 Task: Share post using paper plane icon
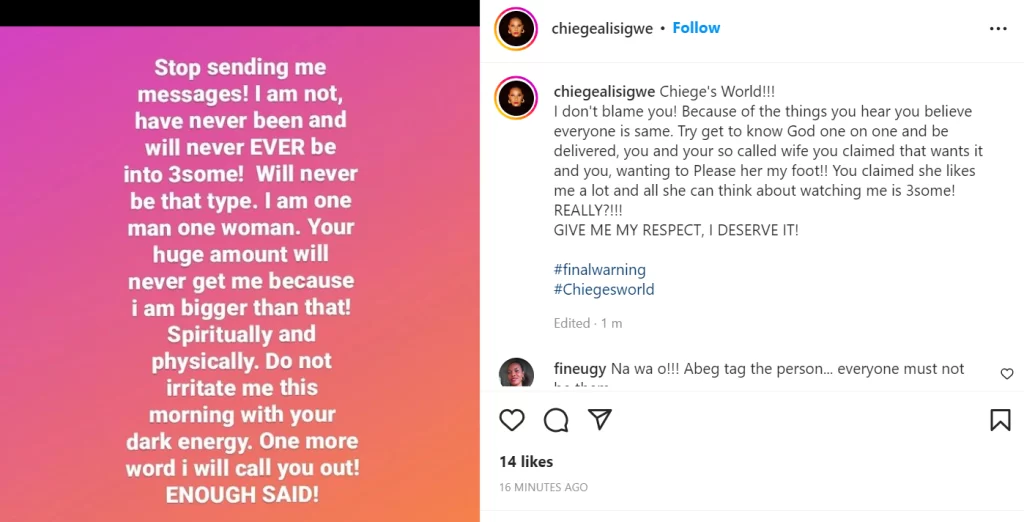click(600, 420)
